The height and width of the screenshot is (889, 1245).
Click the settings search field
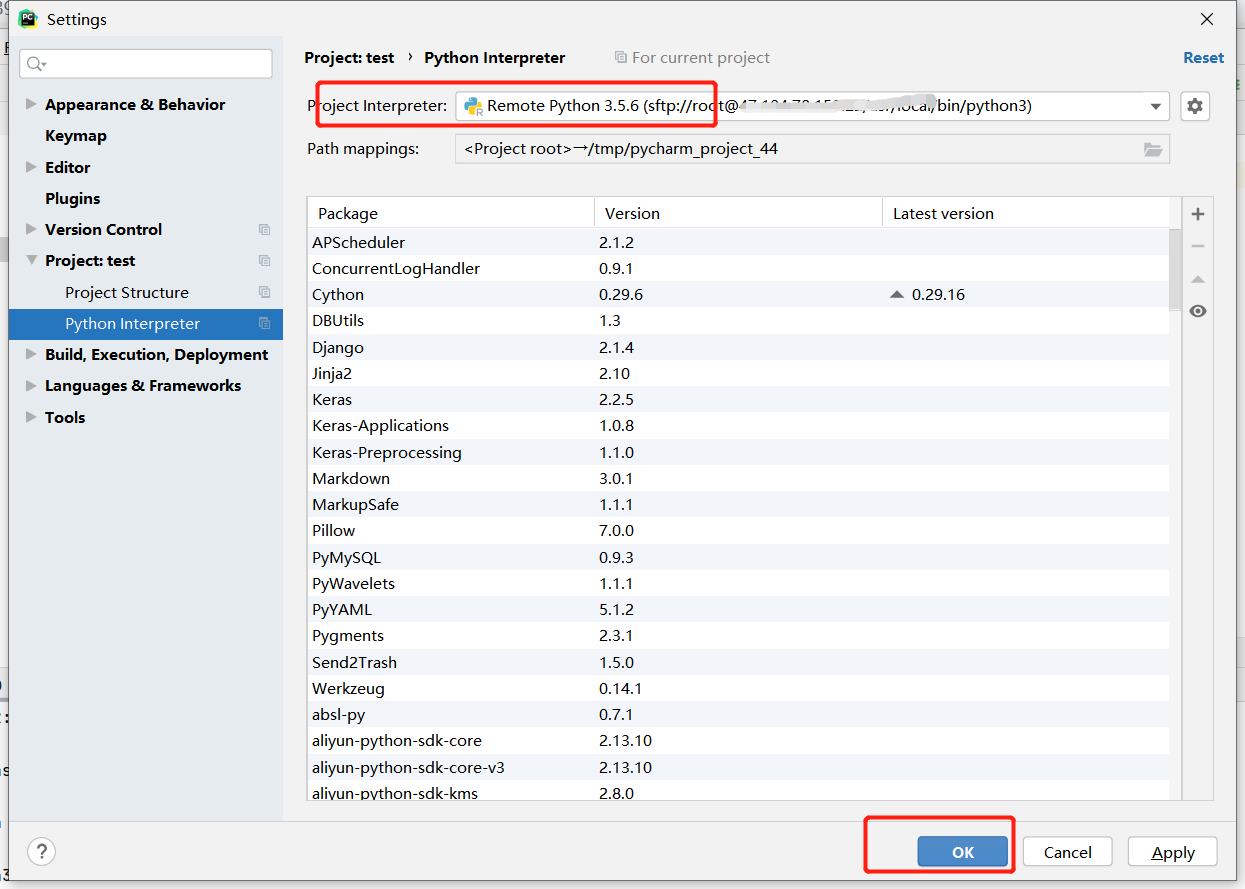(x=146, y=64)
